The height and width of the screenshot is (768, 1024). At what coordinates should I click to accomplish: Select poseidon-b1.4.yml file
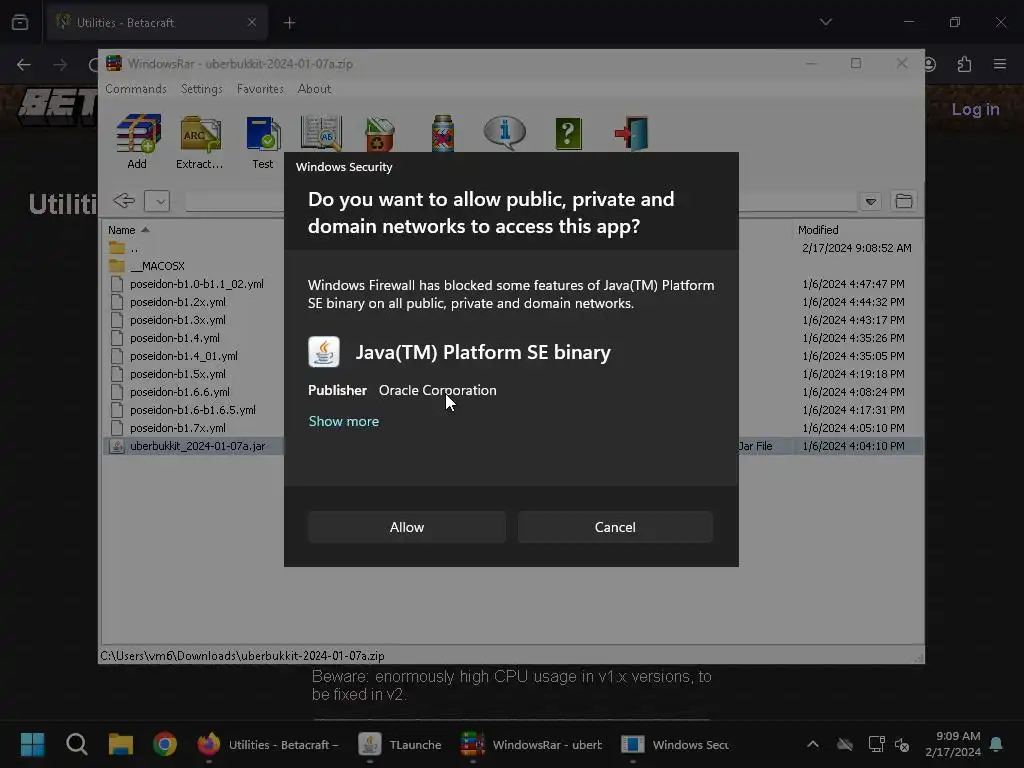point(174,338)
